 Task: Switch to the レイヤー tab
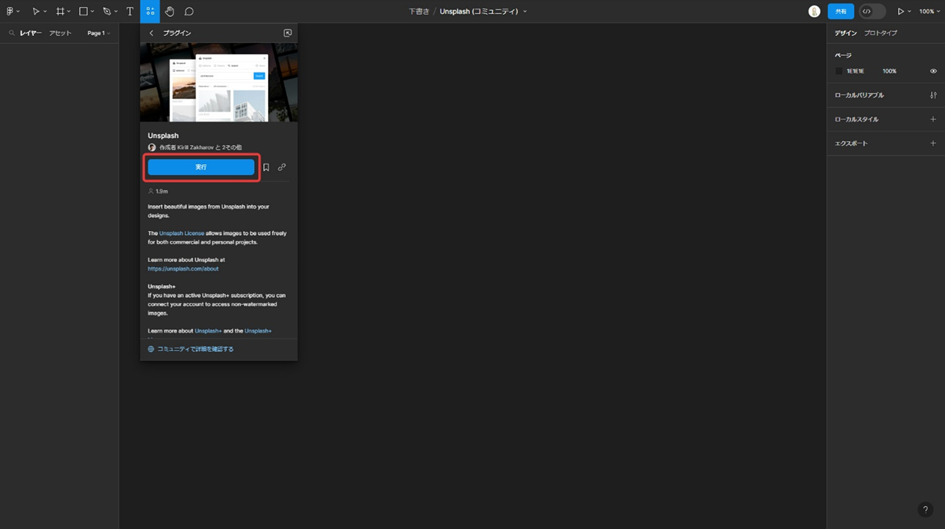30,33
